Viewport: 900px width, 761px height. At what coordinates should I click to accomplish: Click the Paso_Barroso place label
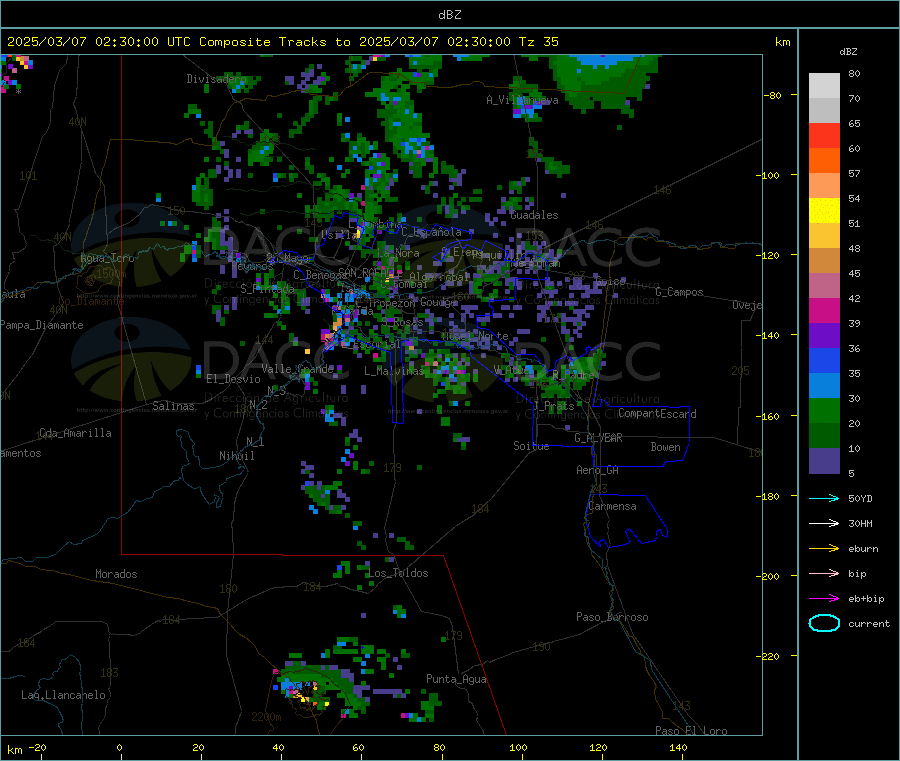(x=612, y=617)
